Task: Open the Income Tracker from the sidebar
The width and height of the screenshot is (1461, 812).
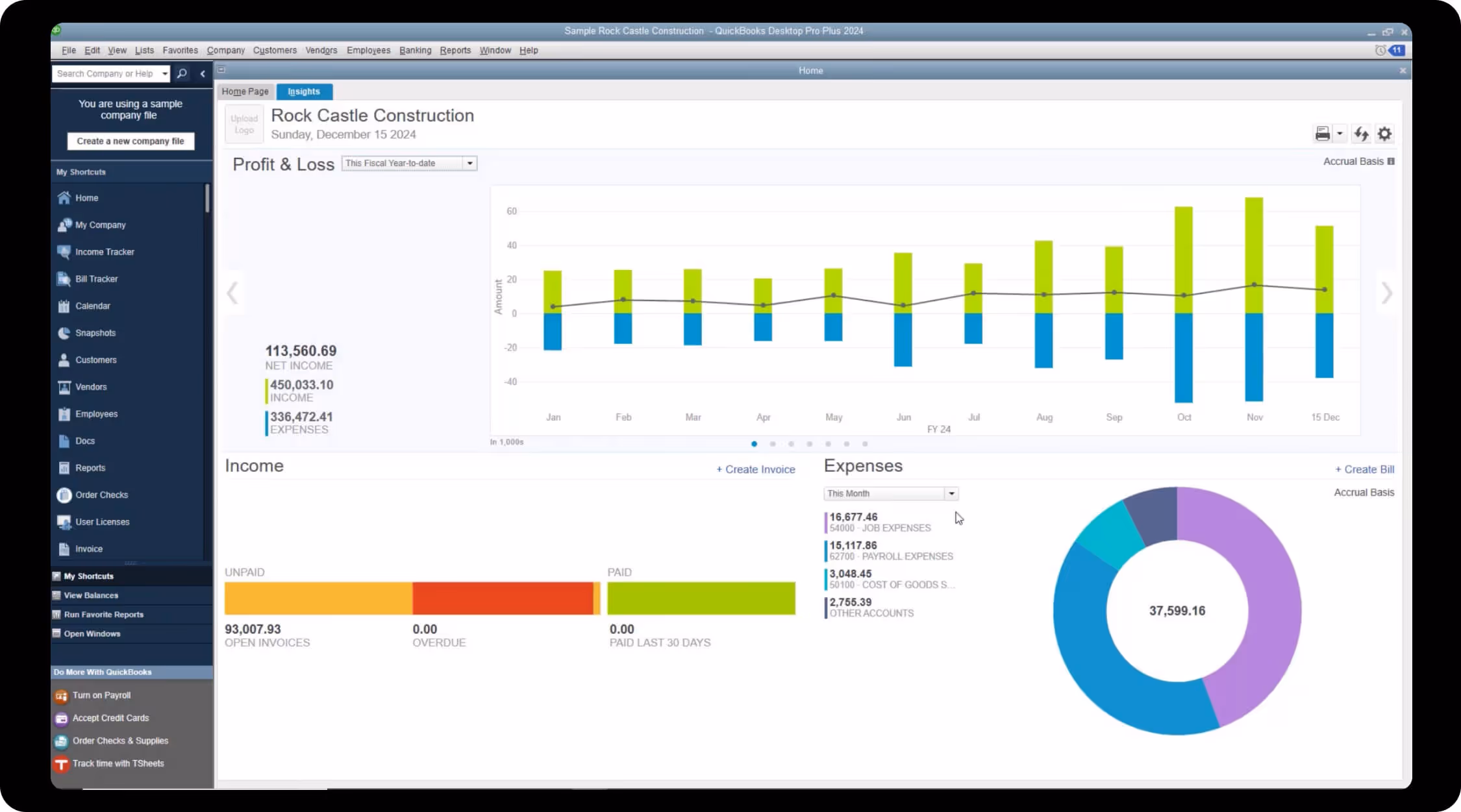Action: pyautogui.click(x=104, y=252)
